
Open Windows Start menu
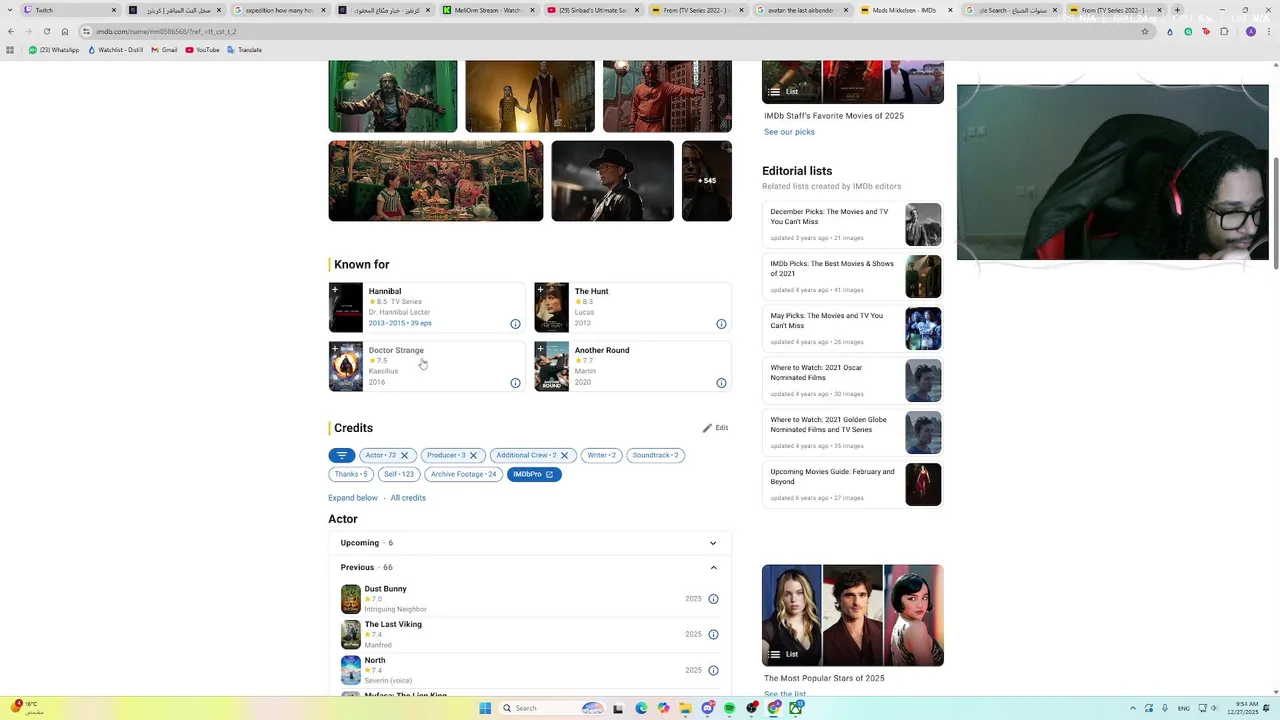click(x=485, y=708)
